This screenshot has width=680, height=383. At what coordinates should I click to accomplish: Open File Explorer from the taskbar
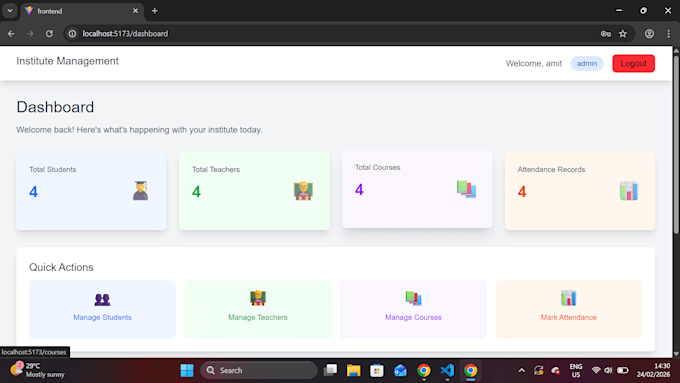pyautogui.click(x=353, y=370)
